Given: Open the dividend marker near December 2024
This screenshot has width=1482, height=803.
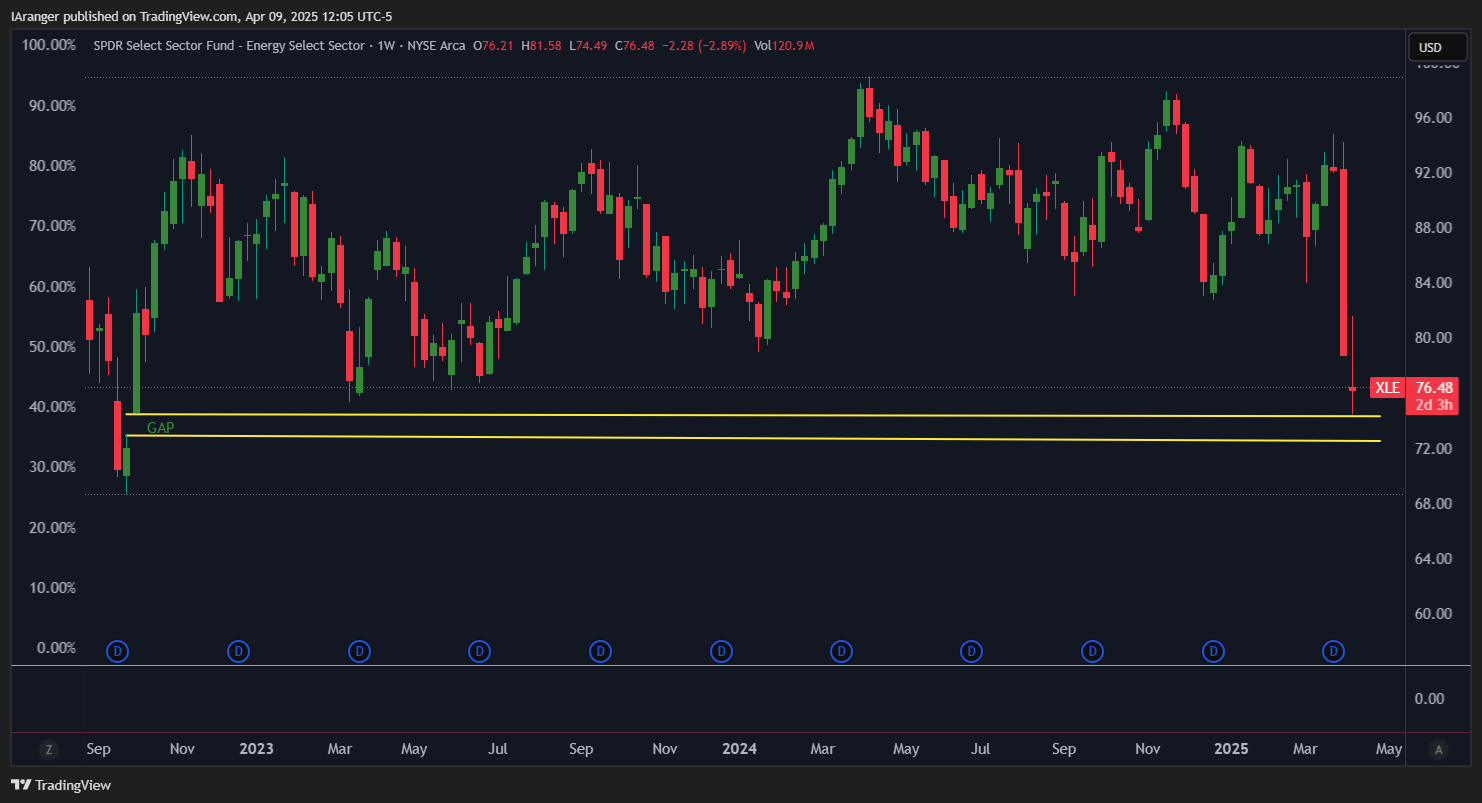Looking at the screenshot, I should [x=1213, y=652].
